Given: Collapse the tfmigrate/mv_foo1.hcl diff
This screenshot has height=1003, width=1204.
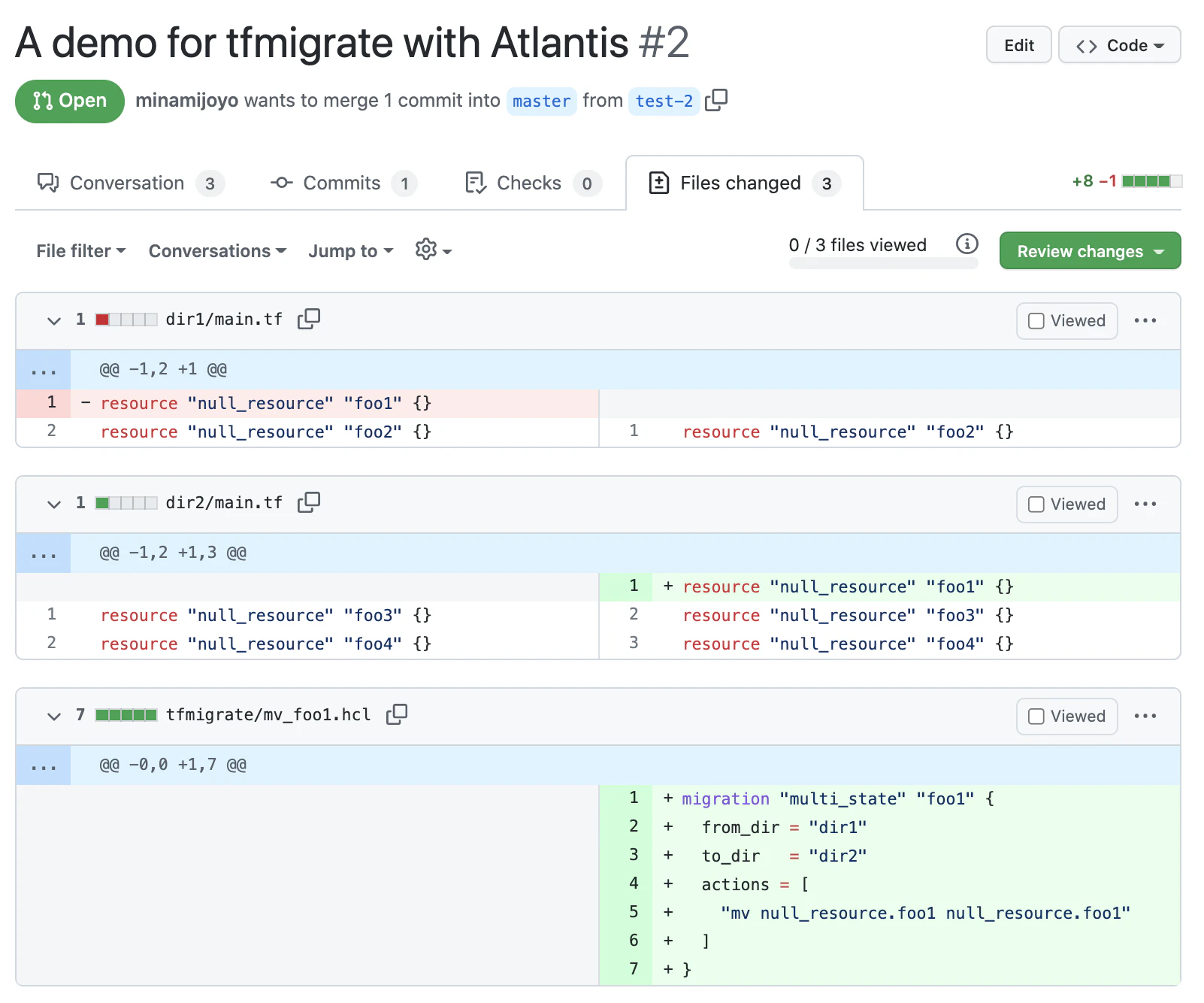Looking at the screenshot, I should [53, 717].
